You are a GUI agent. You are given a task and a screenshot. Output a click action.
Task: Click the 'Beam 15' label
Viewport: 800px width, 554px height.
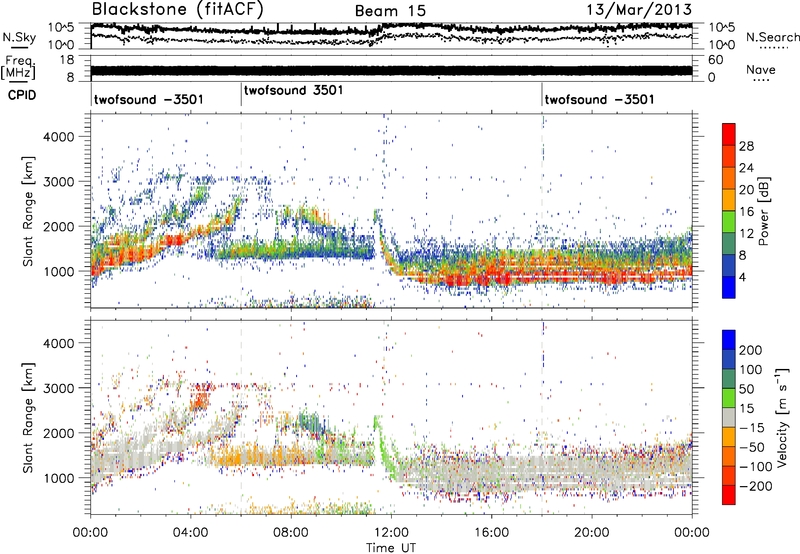point(390,11)
